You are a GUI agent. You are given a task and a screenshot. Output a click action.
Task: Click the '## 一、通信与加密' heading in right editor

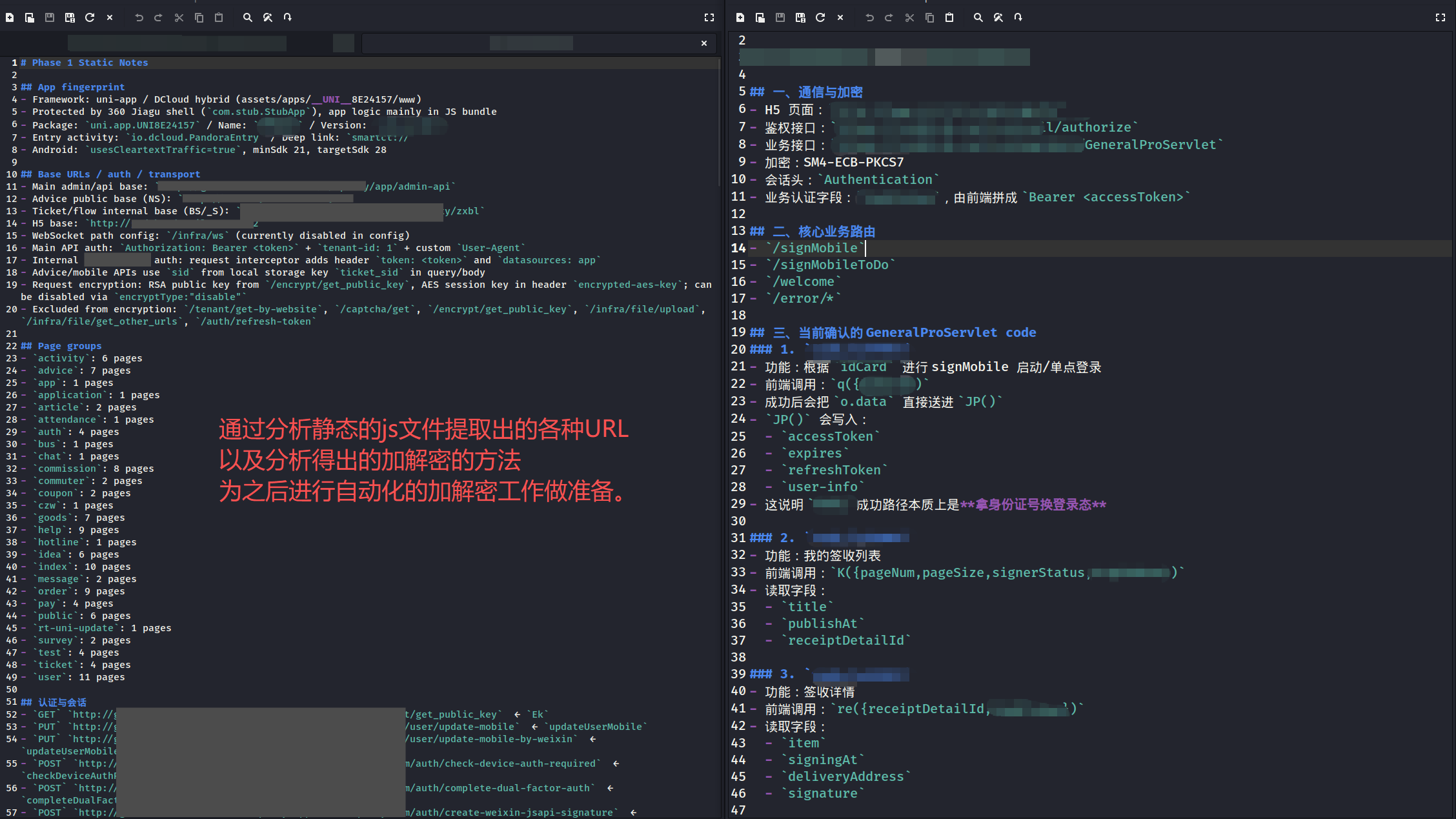click(806, 92)
